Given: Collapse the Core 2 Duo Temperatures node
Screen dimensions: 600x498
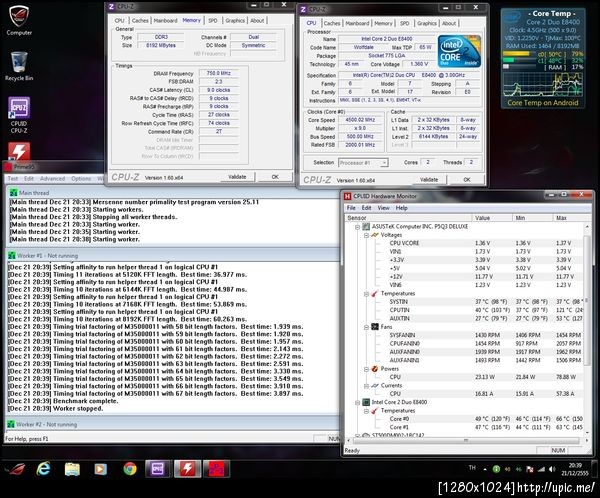Looking at the screenshot, I should tap(366, 411).
